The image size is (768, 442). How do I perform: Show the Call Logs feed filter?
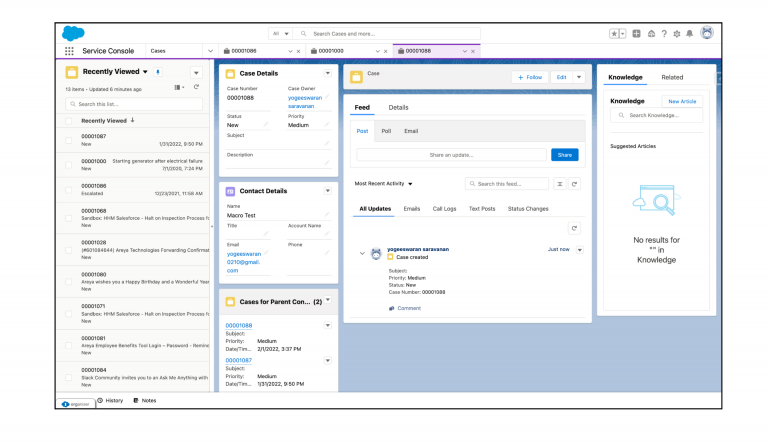click(444, 209)
